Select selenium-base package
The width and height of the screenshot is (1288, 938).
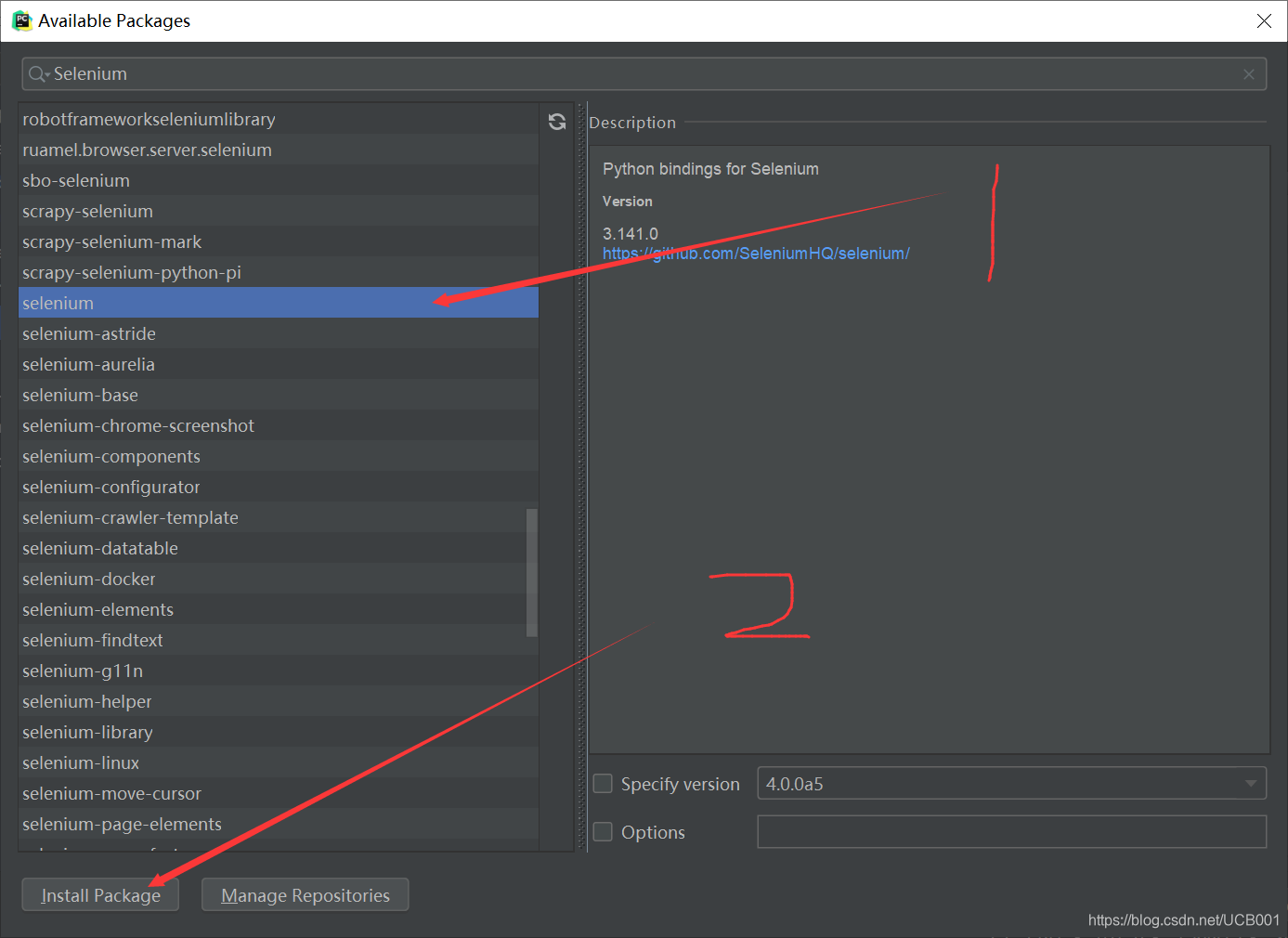tap(279, 395)
